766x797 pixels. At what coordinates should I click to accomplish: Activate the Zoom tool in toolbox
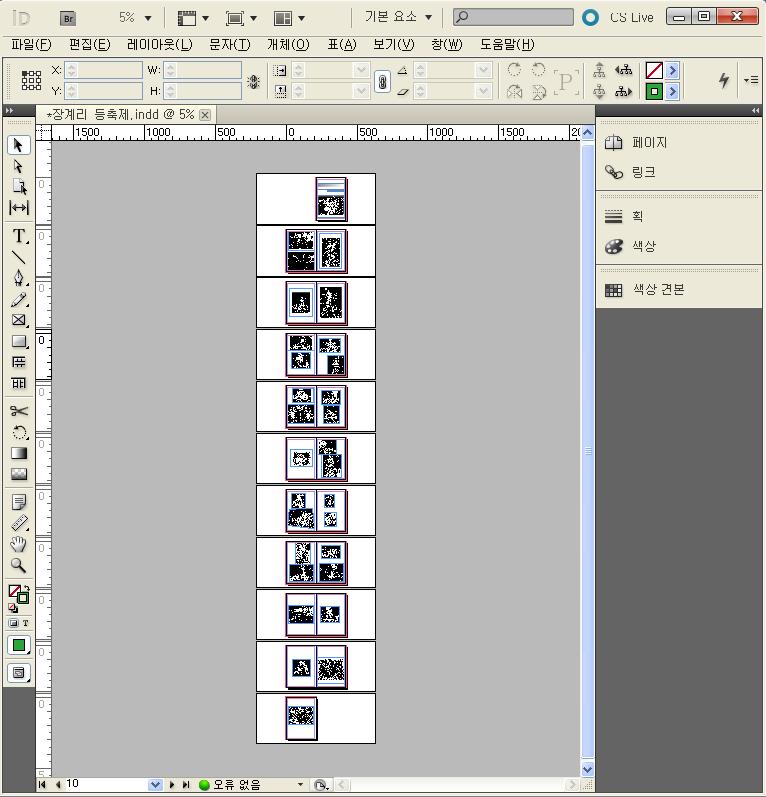[x=18, y=565]
